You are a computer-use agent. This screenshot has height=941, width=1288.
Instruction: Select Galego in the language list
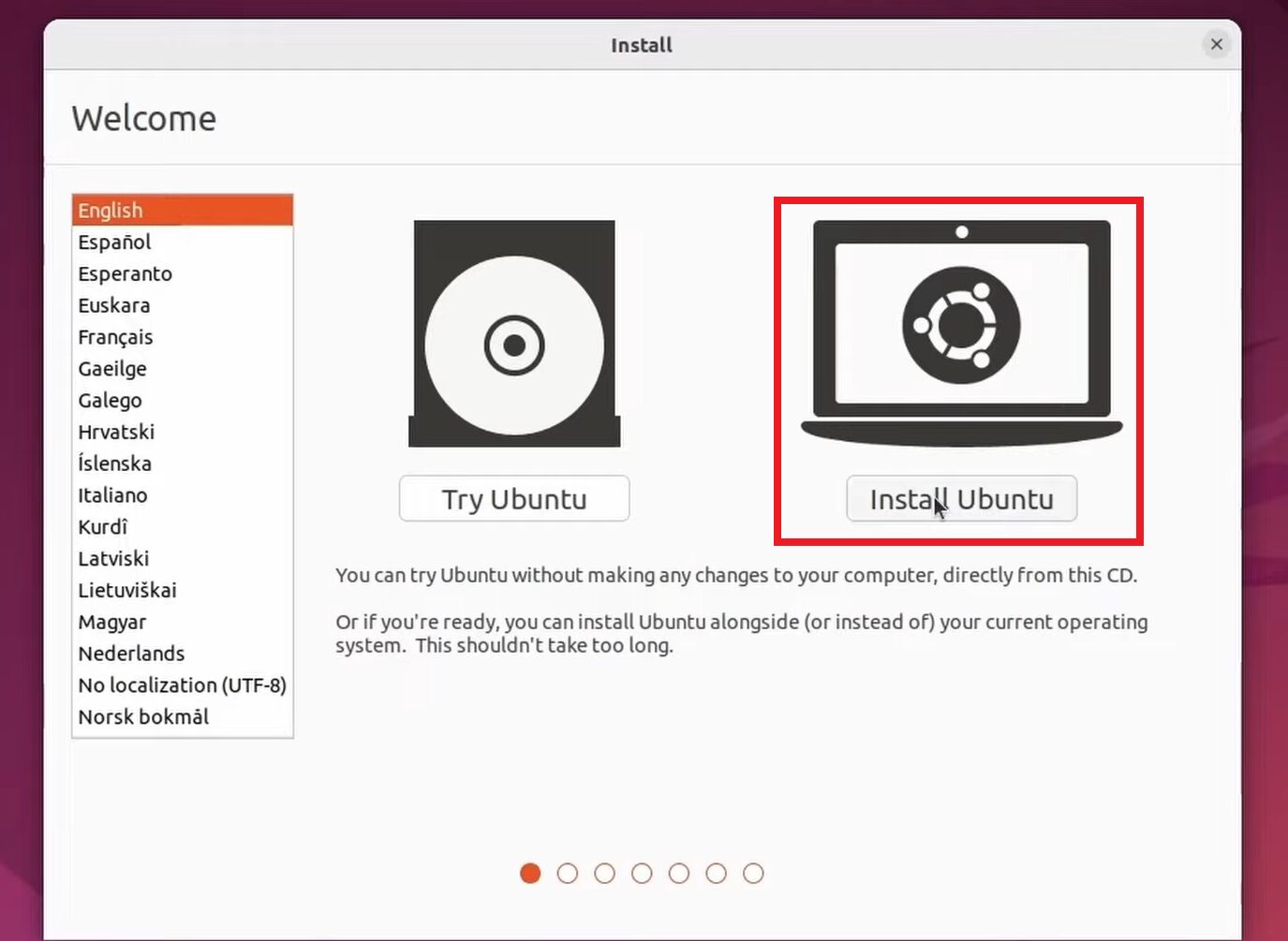pyautogui.click(x=183, y=401)
